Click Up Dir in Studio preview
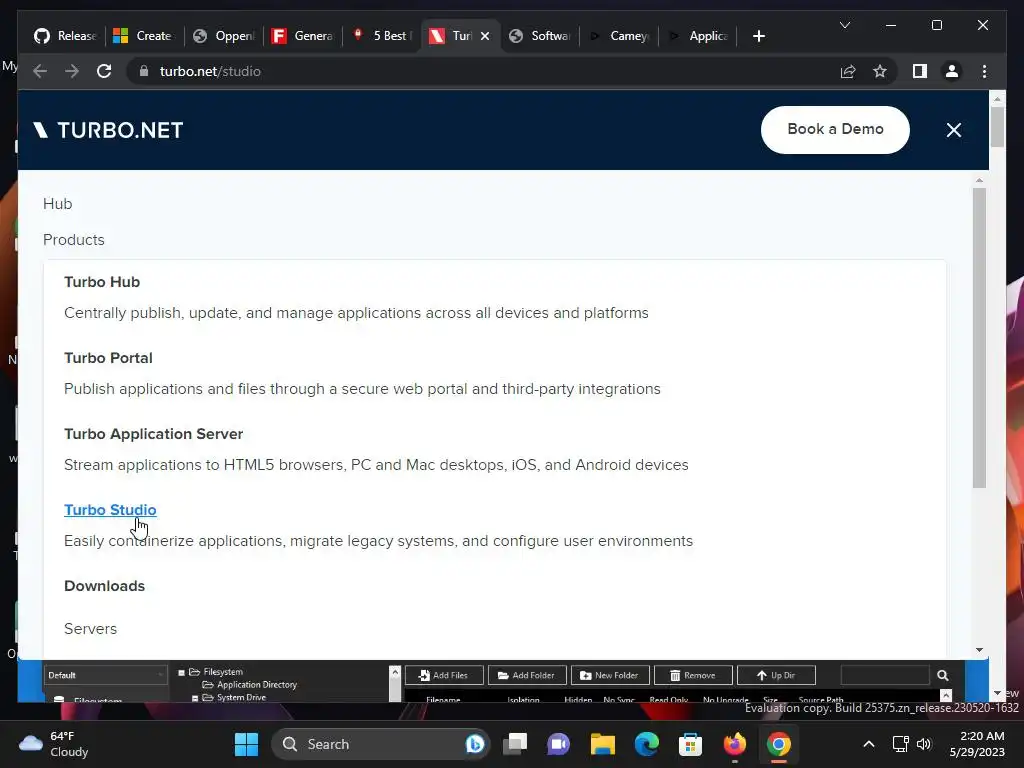This screenshot has height=768, width=1024. pyautogui.click(x=776, y=675)
